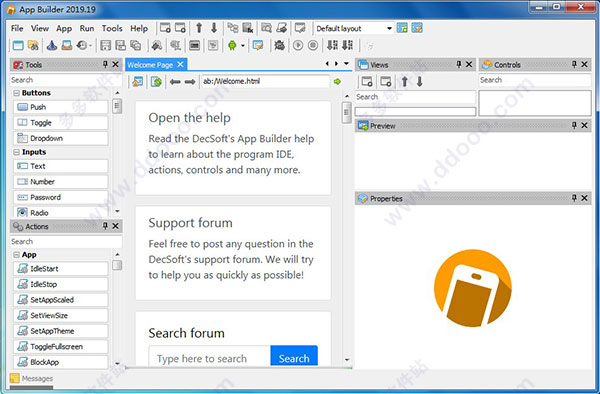Click the save all stacked disks icon
This screenshot has height=394, width=600.
point(135,46)
